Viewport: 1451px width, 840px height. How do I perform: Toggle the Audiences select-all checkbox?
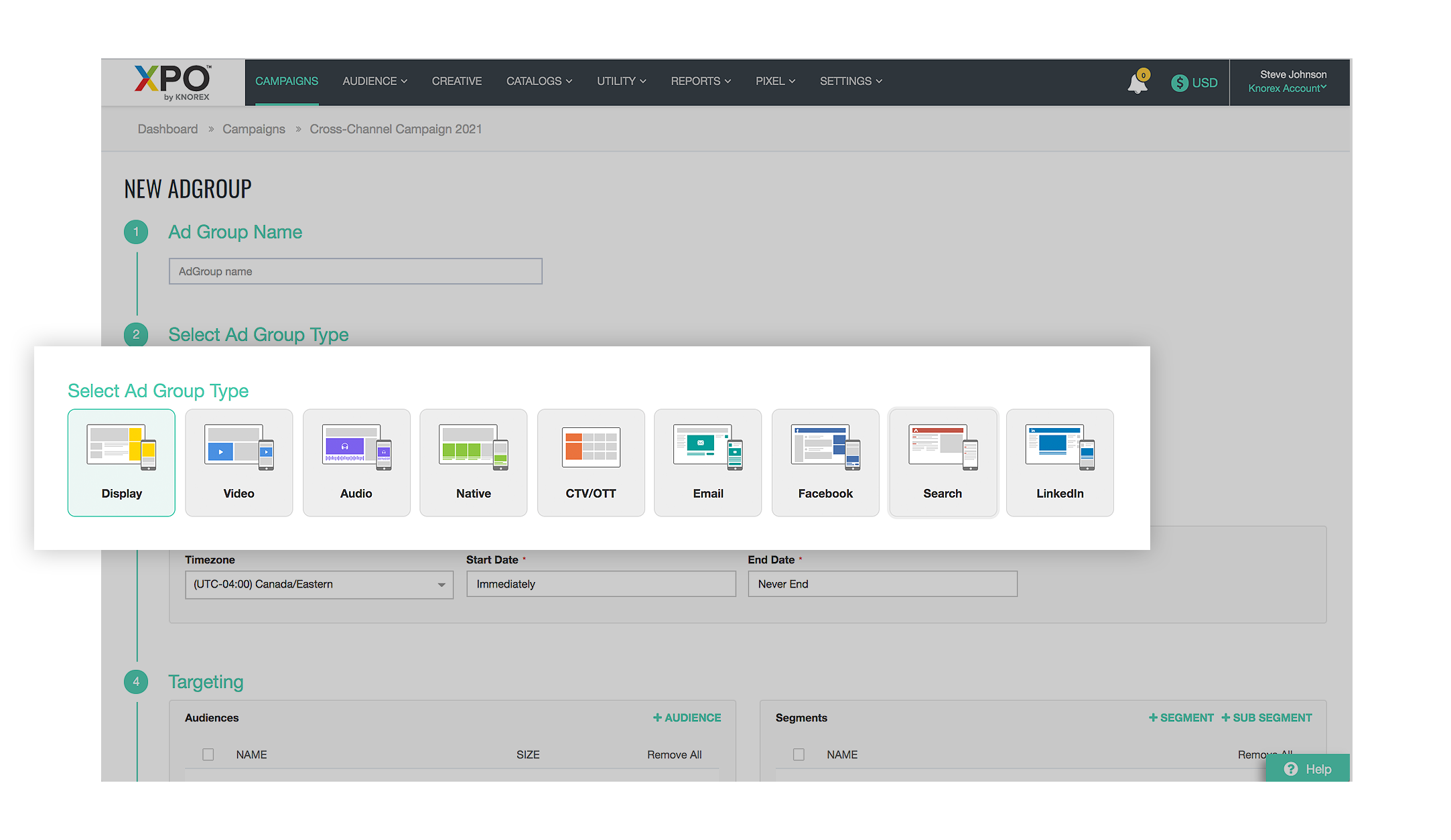coord(208,754)
